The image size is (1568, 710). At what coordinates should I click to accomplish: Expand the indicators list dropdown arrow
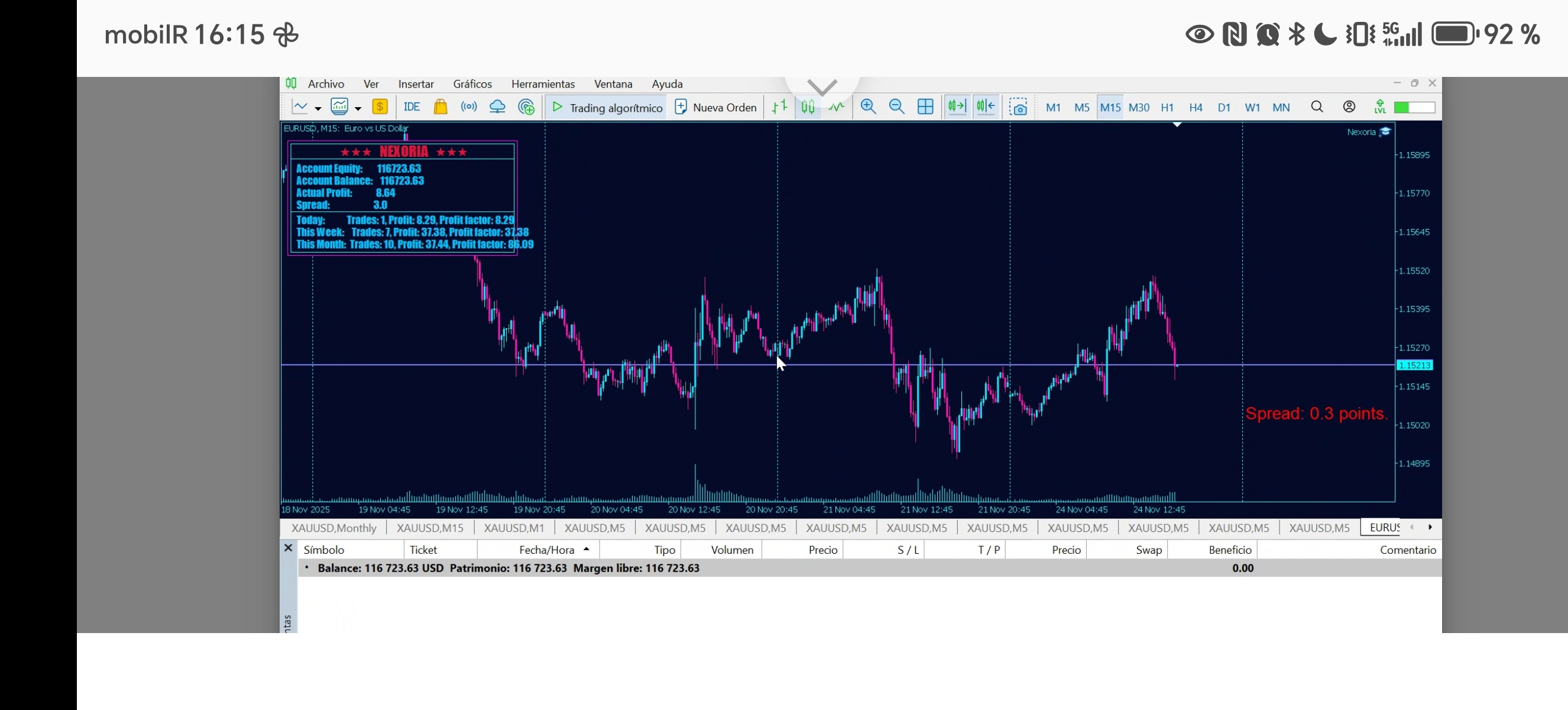(358, 108)
